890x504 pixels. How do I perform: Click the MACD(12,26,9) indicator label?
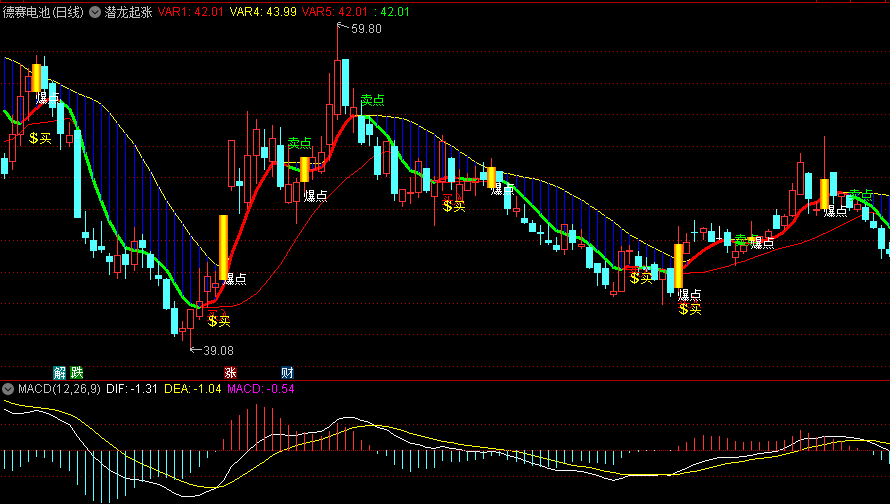(x=59, y=389)
